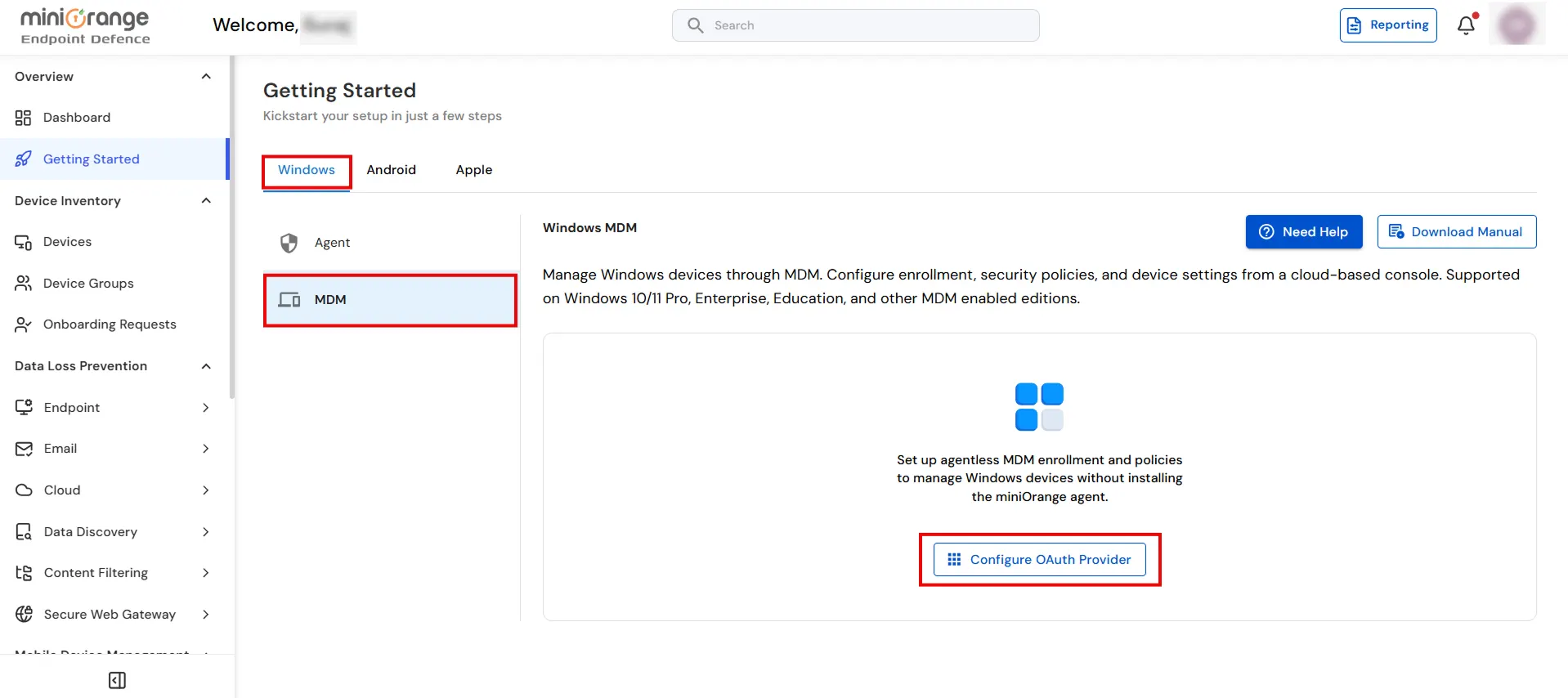Viewport: 1568px width, 698px height.
Task: Click the Data Discovery search-file icon
Action: 24,532
